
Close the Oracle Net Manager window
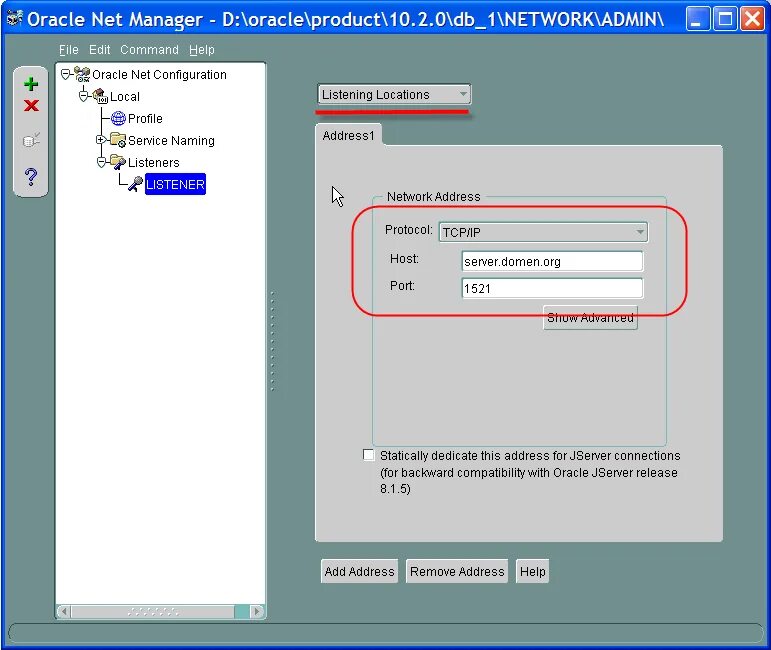tap(753, 19)
